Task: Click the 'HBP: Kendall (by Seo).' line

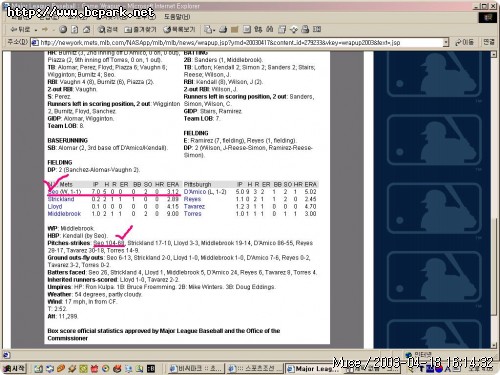Action: pyautogui.click(x=77, y=236)
